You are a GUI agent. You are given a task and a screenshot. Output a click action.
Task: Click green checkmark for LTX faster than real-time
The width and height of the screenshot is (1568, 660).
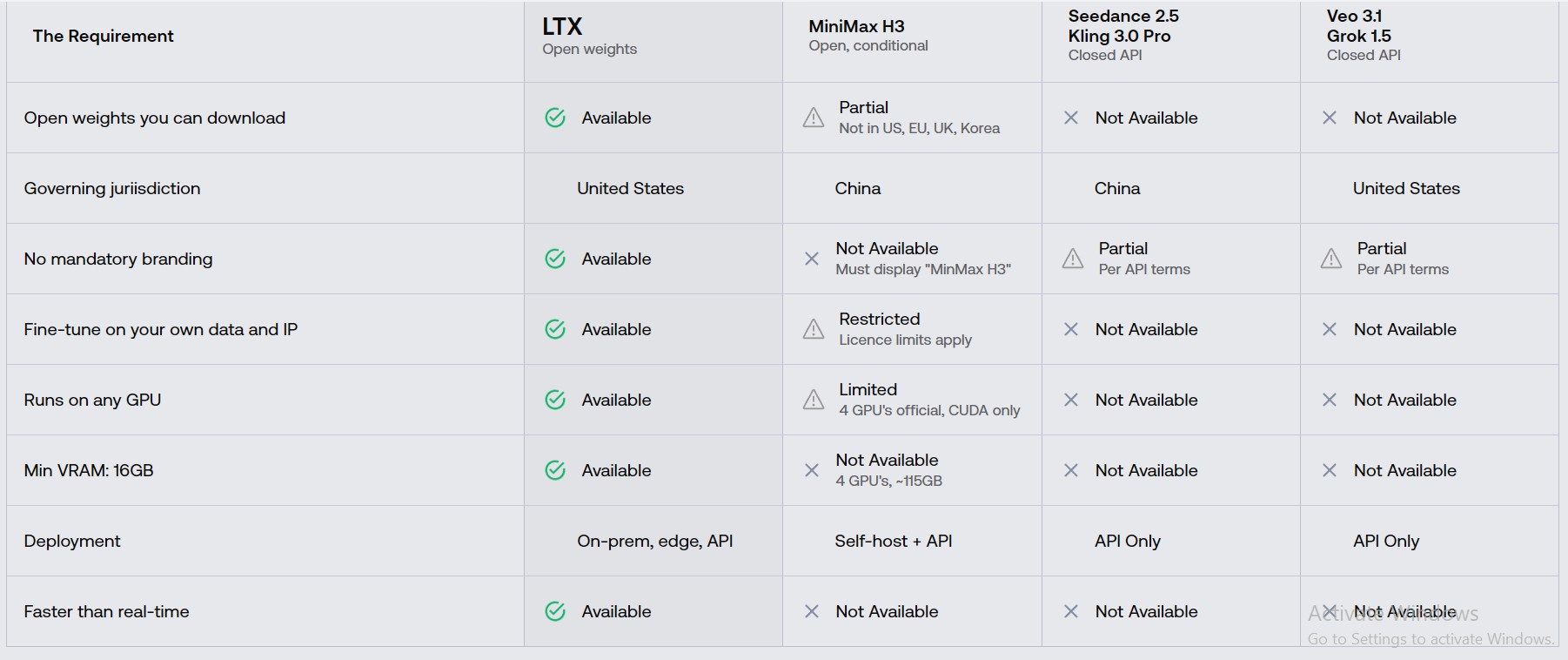[555, 611]
